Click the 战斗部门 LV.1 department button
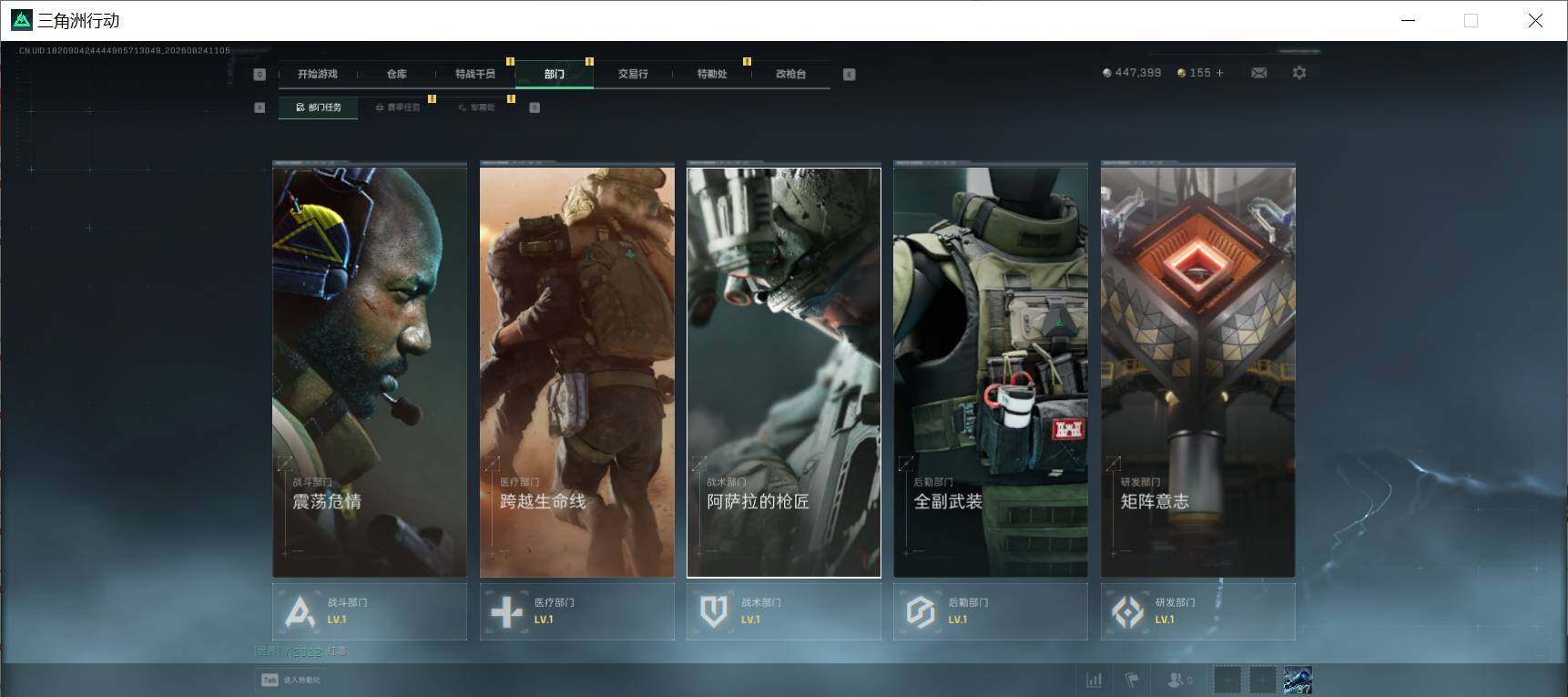The width and height of the screenshot is (1568, 697). pos(370,611)
